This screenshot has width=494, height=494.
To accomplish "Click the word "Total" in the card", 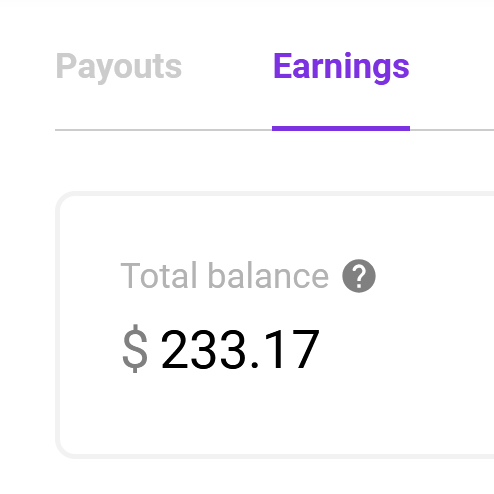I will point(159,276).
